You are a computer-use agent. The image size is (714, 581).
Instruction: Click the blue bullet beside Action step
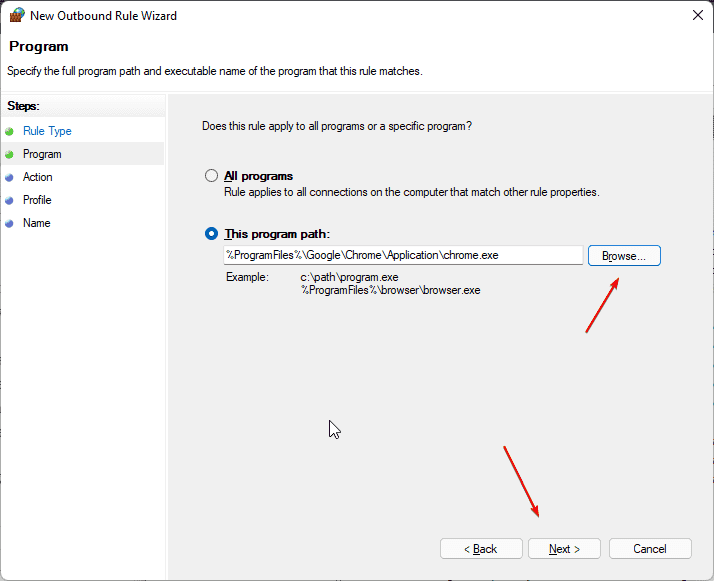click(x=9, y=178)
